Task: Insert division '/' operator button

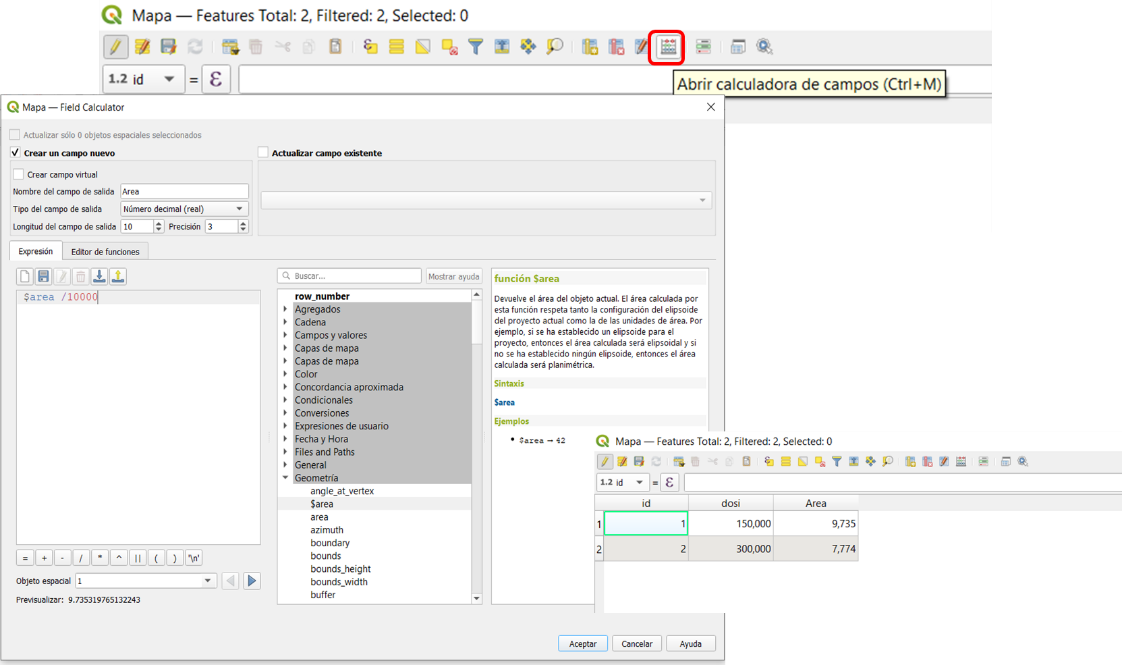Action: point(81,558)
